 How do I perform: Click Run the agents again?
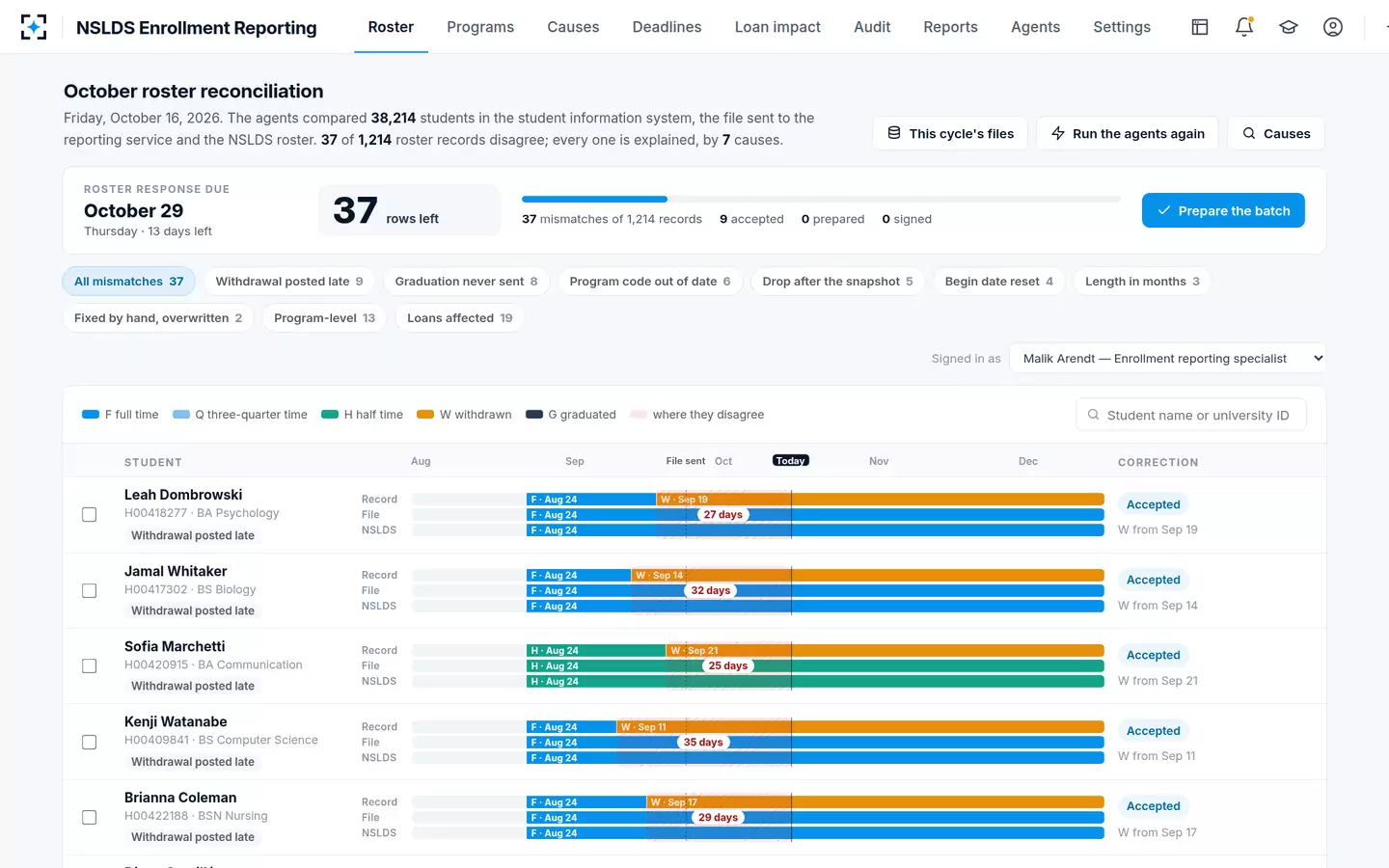1128,133
